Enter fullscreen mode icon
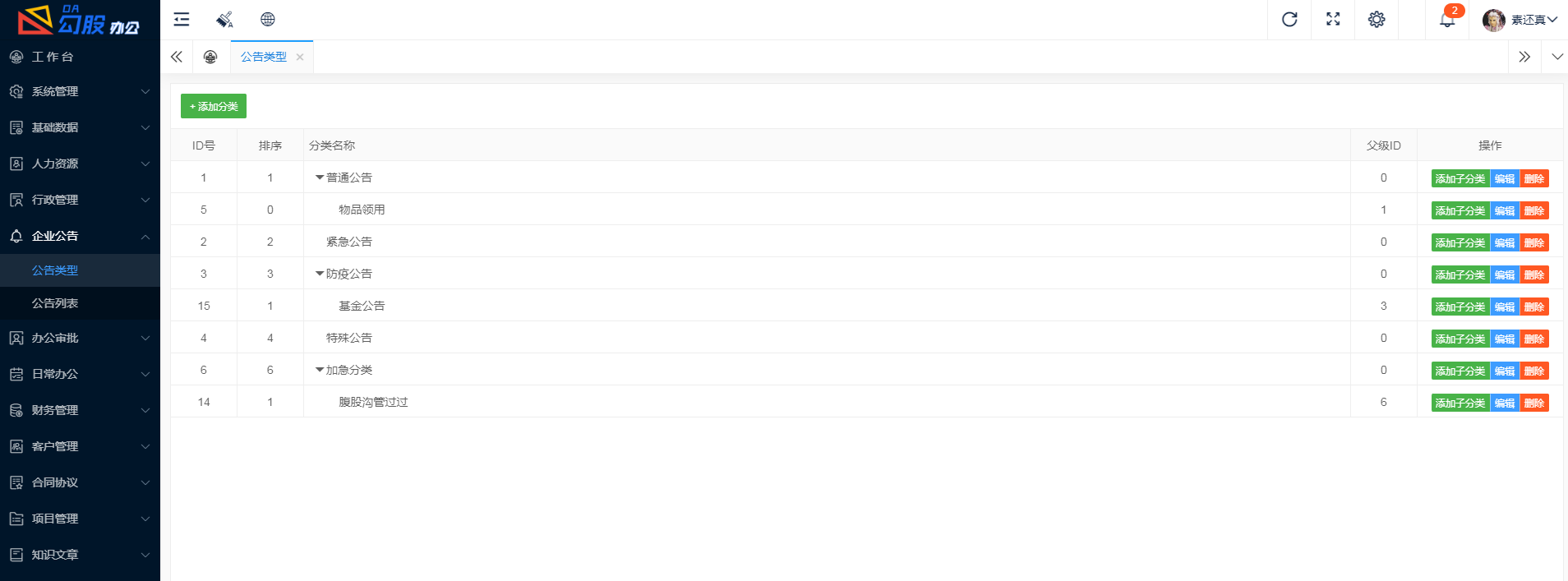1568x581 pixels. [1333, 20]
